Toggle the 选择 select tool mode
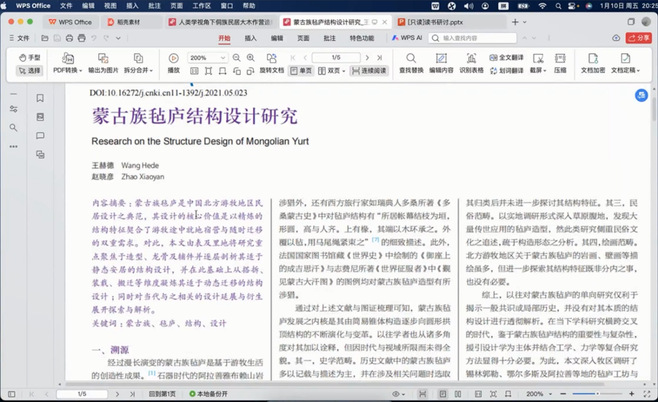The image size is (658, 402). click(30, 71)
